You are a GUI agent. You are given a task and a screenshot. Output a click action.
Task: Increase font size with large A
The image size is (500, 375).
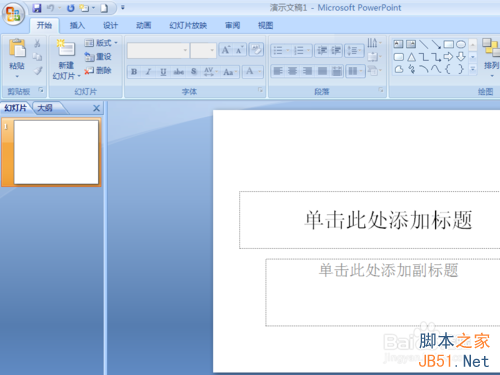pos(226,50)
